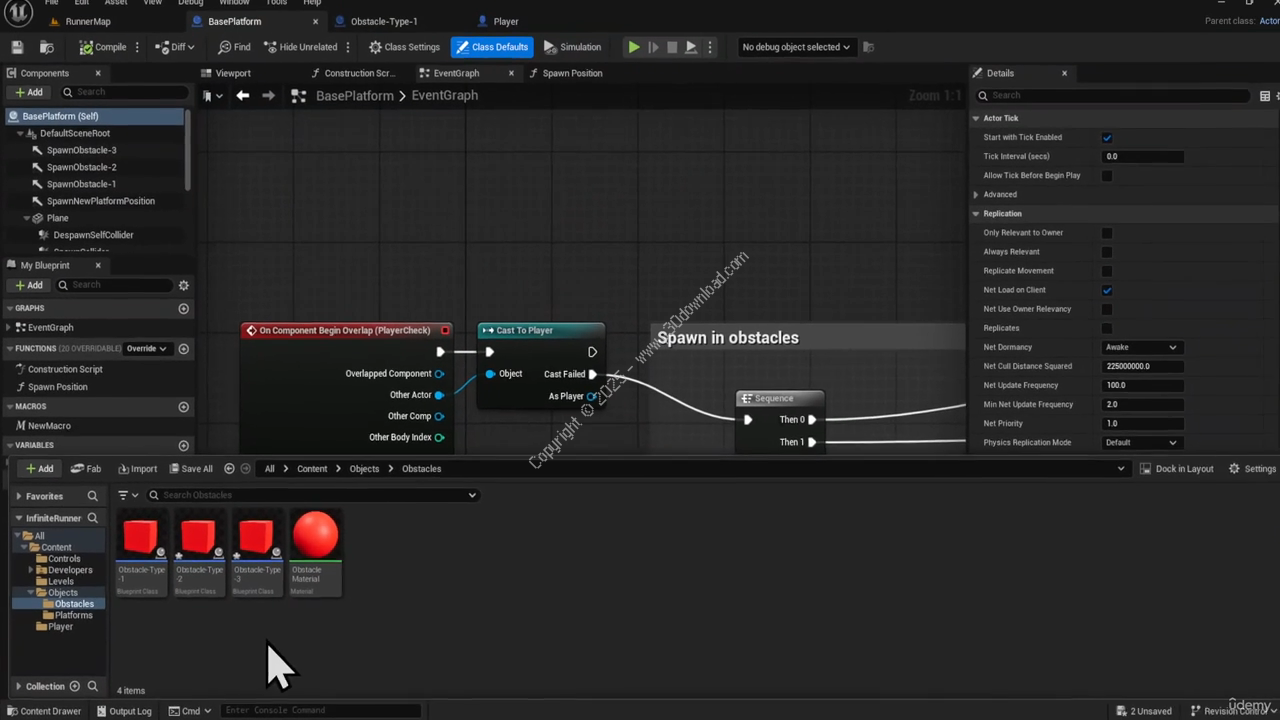This screenshot has width=1280, height=720.
Task: Collapse the Replication section
Action: (976, 214)
